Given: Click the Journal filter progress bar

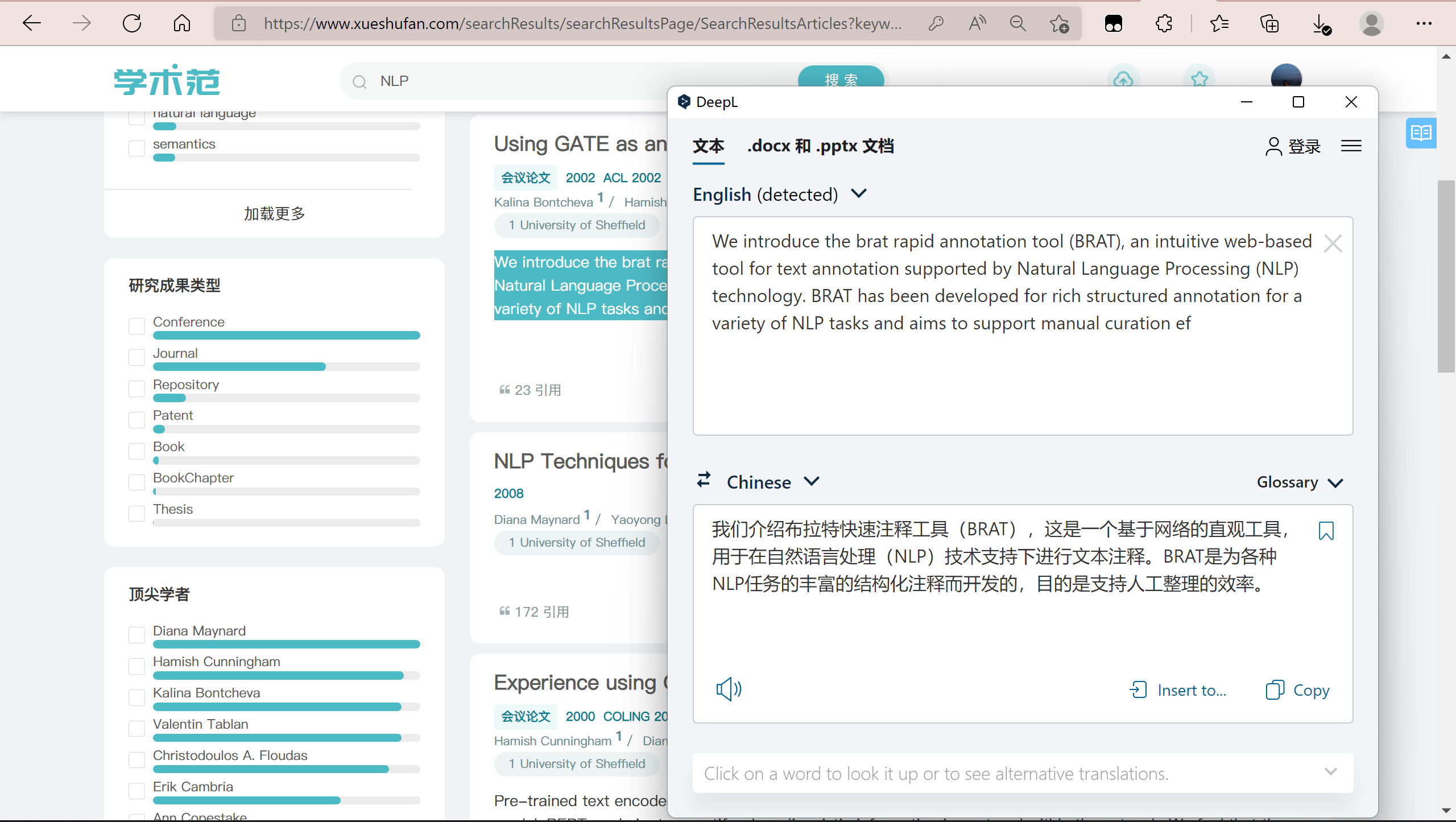Looking at the screenshot, I should point(286,367).
